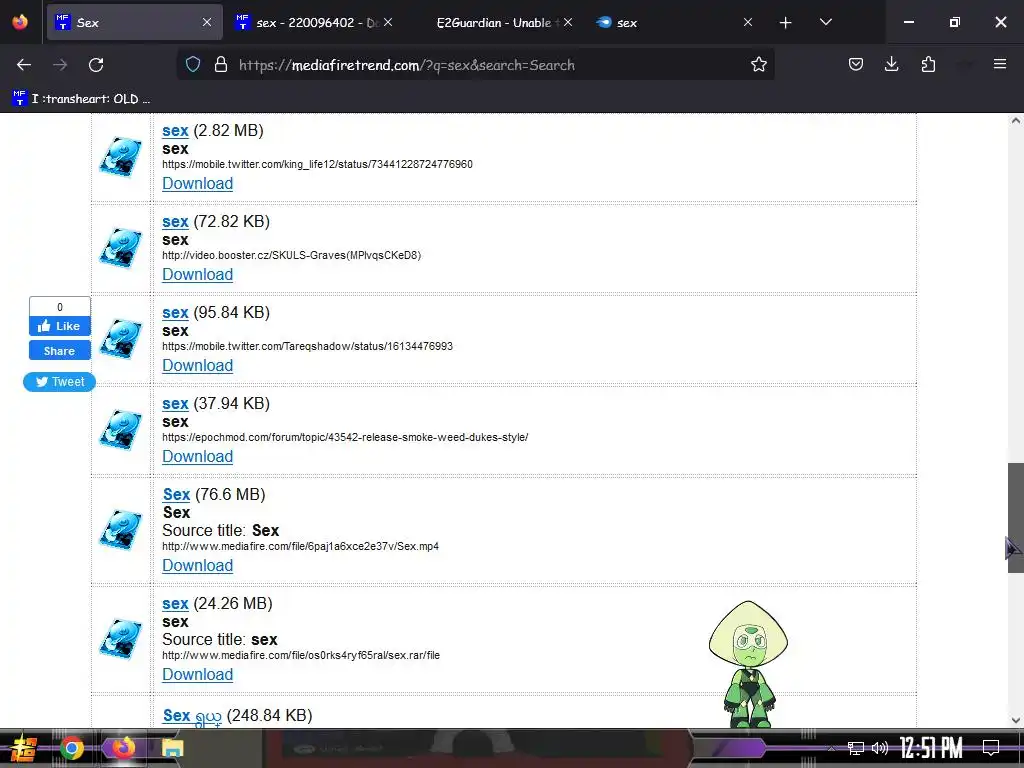Click the disk icon of the 24.26 MB result

click(x=120, y=639)
